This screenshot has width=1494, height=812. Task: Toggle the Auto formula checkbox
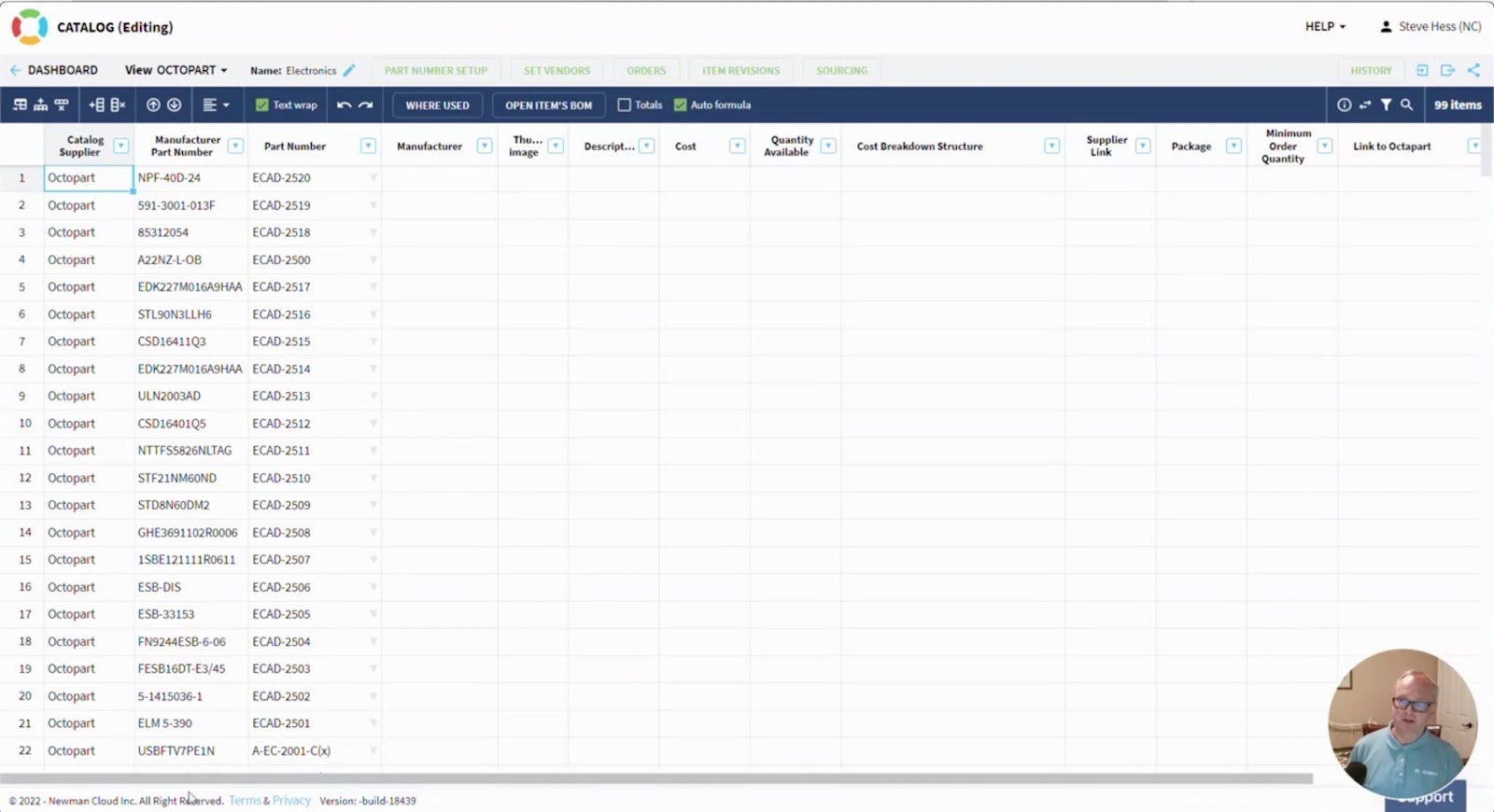point(681,105)
